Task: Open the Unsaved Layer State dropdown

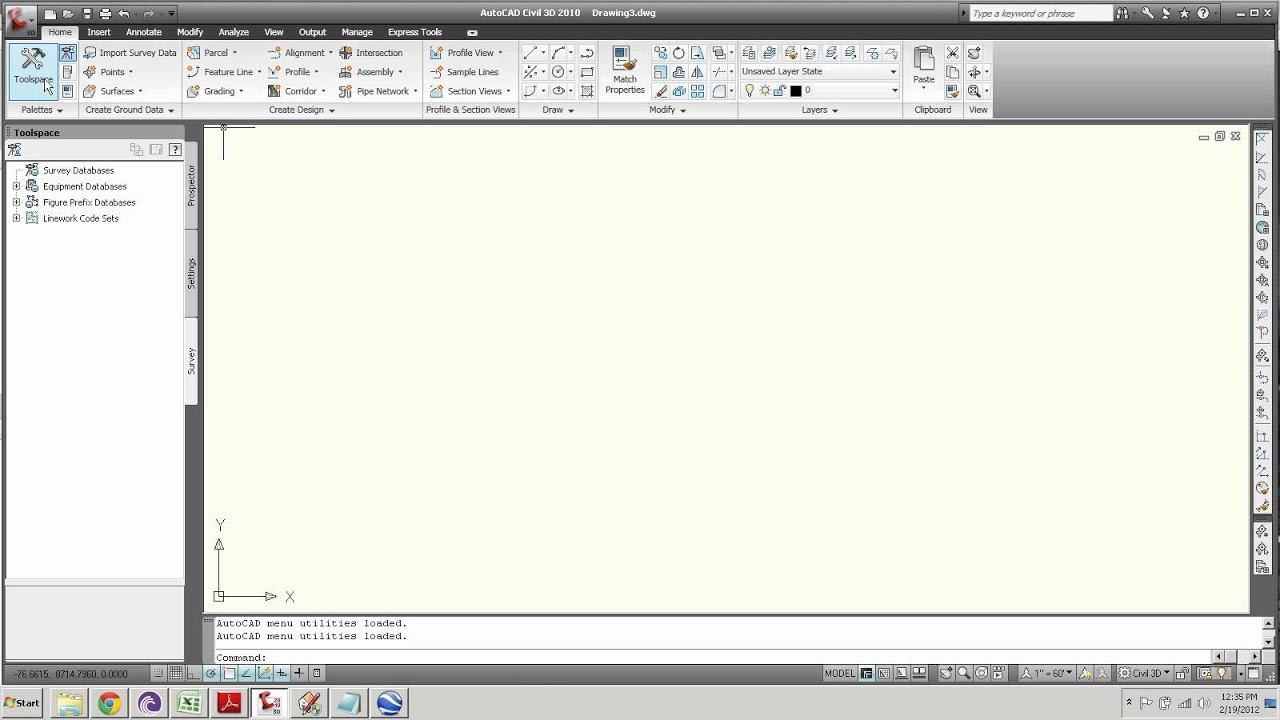Action: point(819,72)
